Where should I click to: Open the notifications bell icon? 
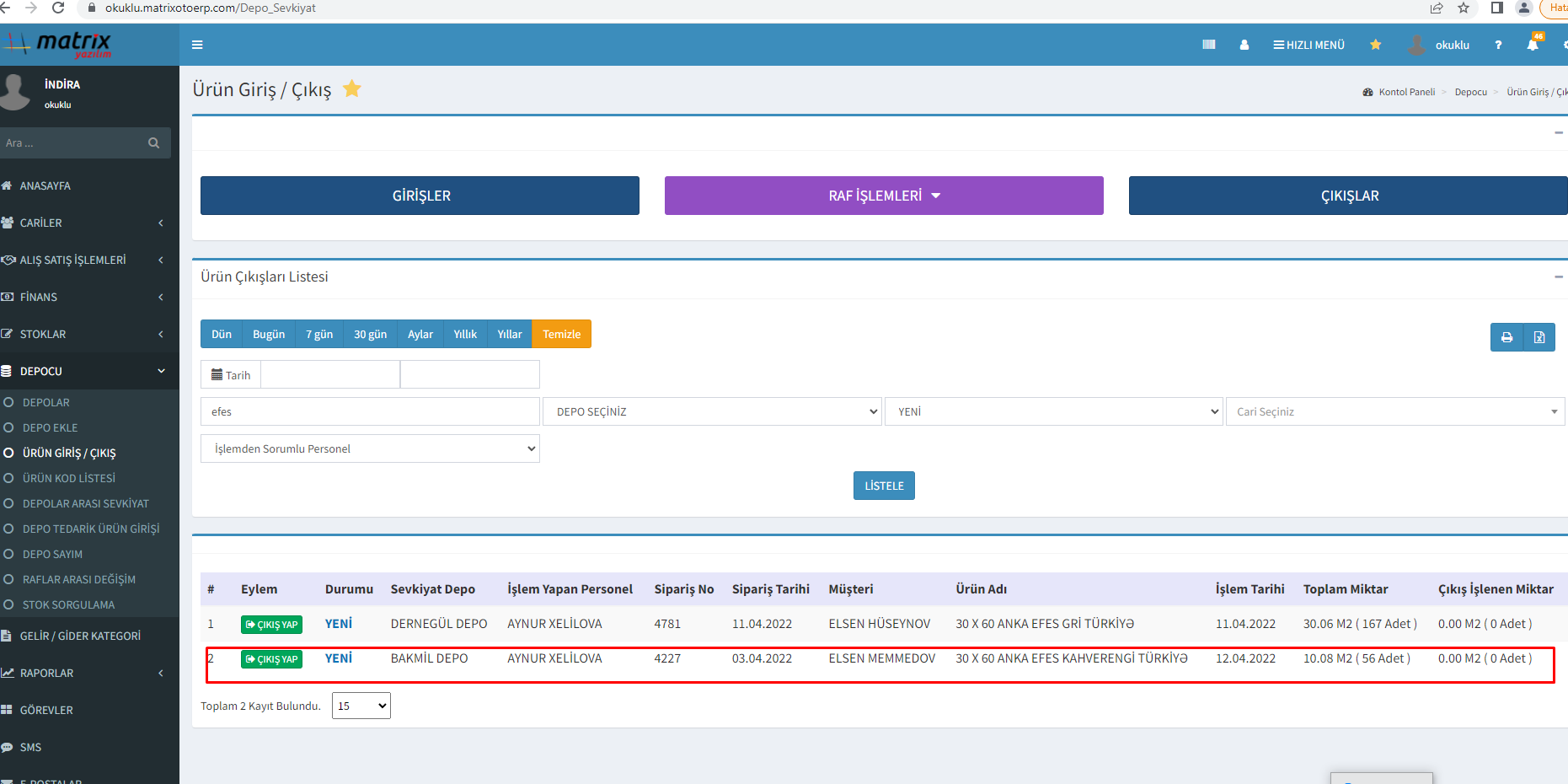coord(1533,45)
